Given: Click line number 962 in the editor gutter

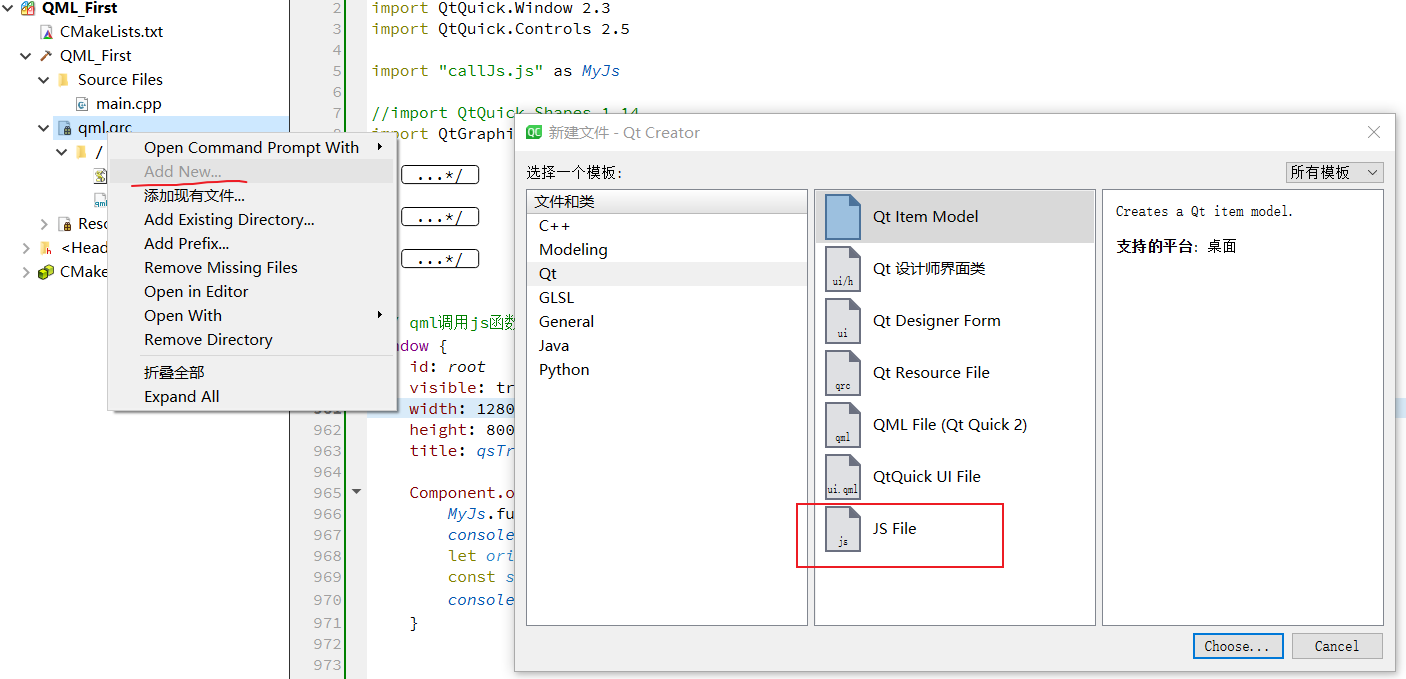Looking at the screenshot, I should click(327, 430).
